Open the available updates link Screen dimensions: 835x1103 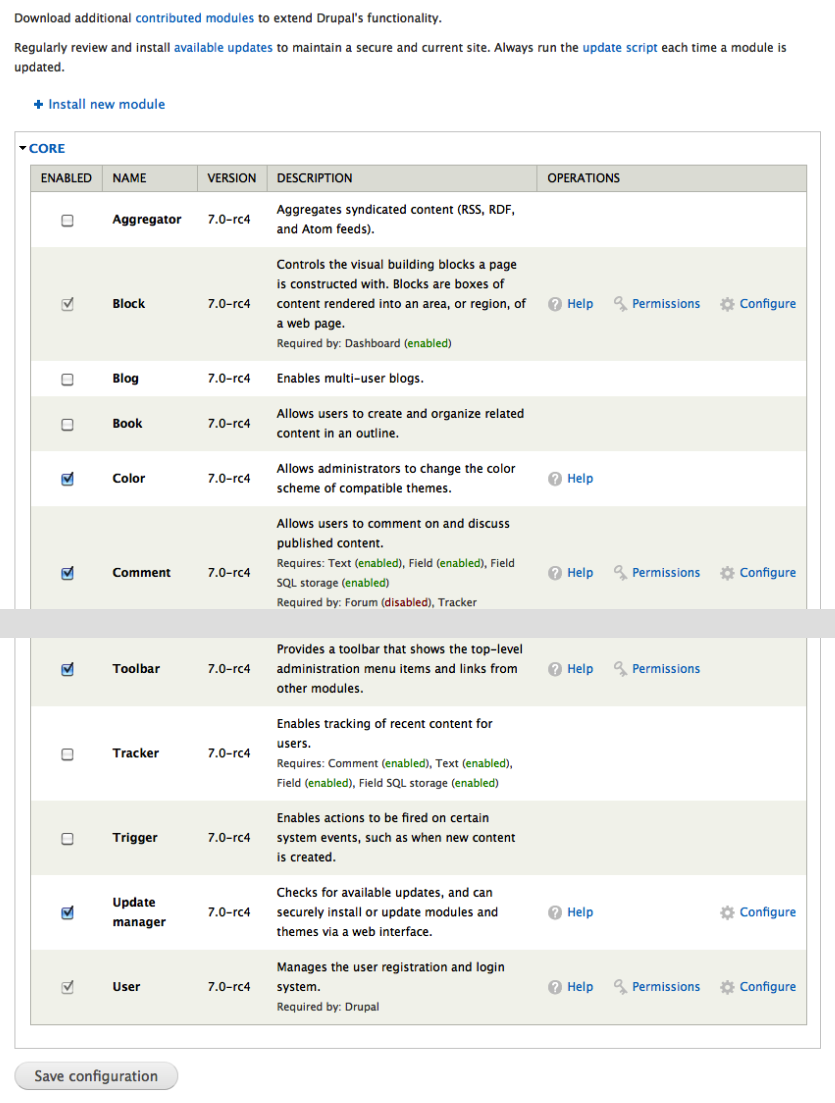click(223, 48)
